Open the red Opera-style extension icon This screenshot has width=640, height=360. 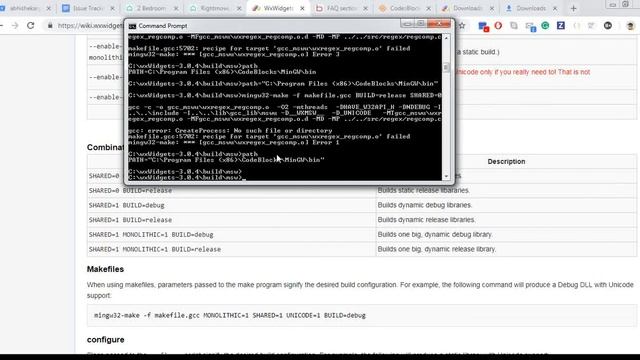[x=498, y=26]
